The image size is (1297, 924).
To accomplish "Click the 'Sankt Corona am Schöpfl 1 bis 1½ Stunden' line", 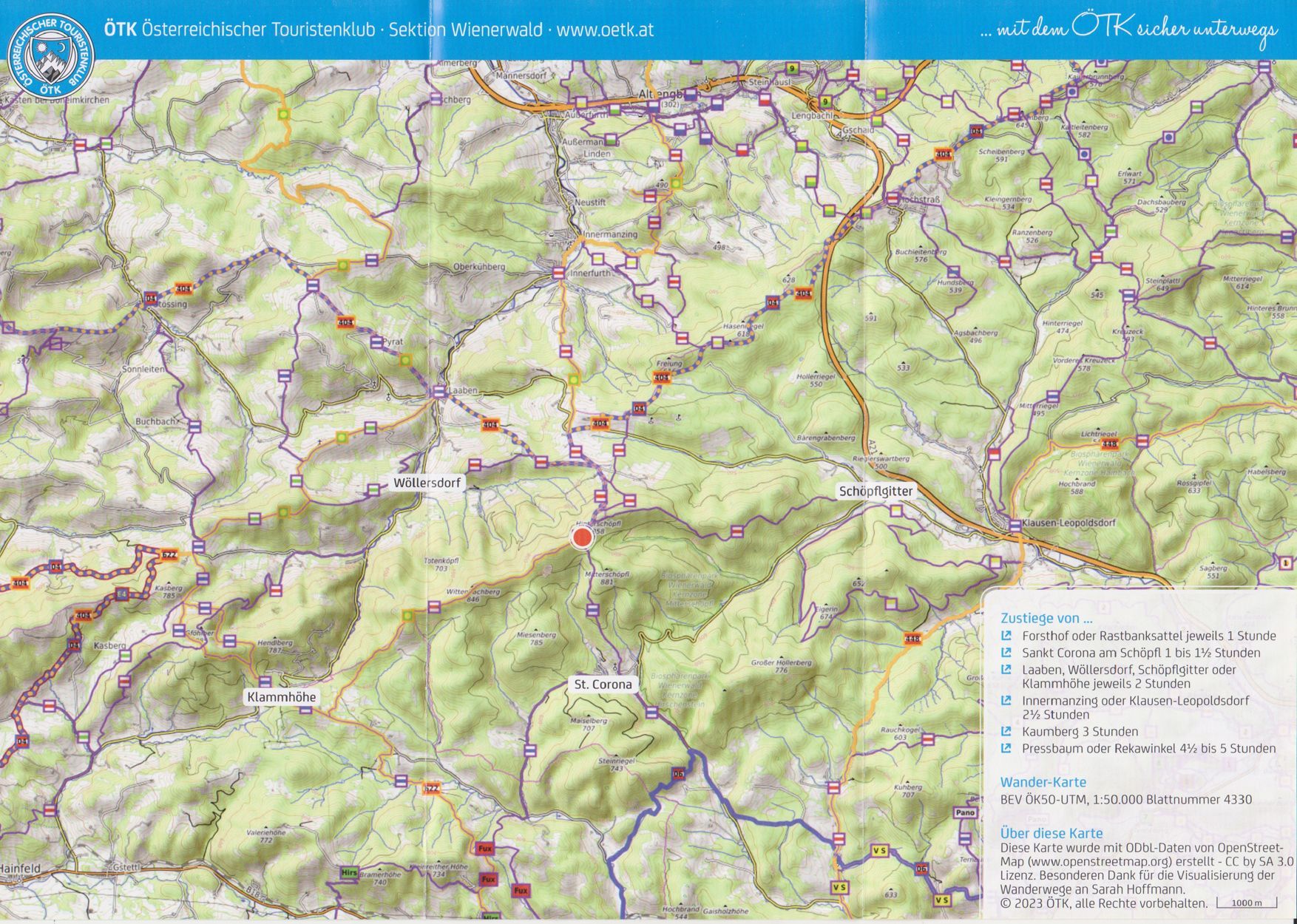I will pos(1141,653).
